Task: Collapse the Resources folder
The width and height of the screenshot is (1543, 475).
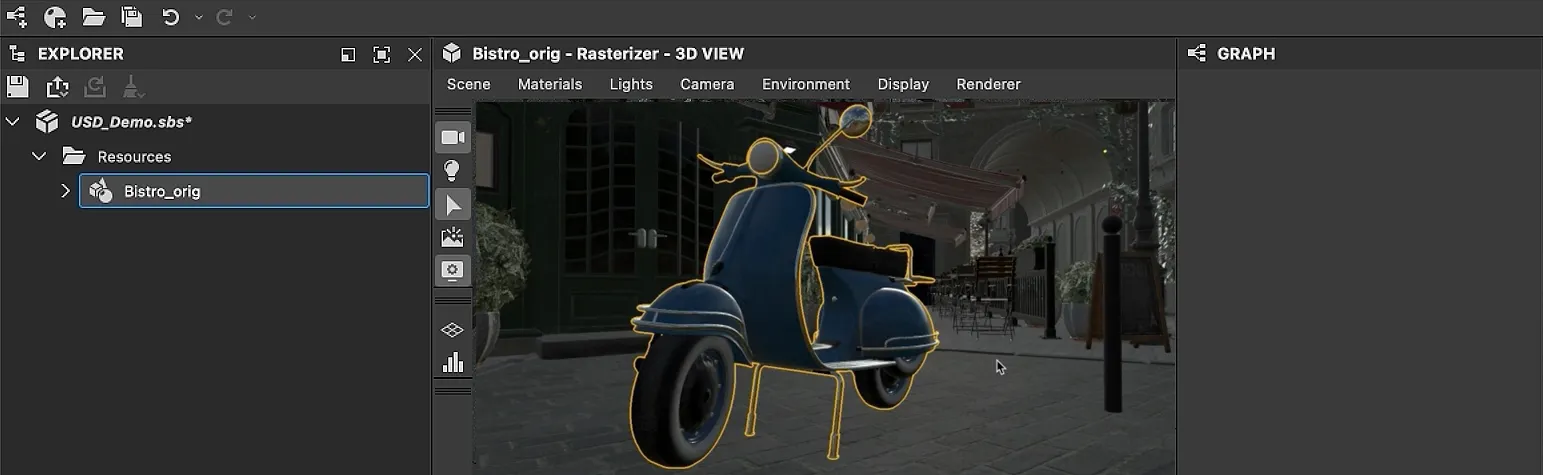Action: (x=39, y=156)
